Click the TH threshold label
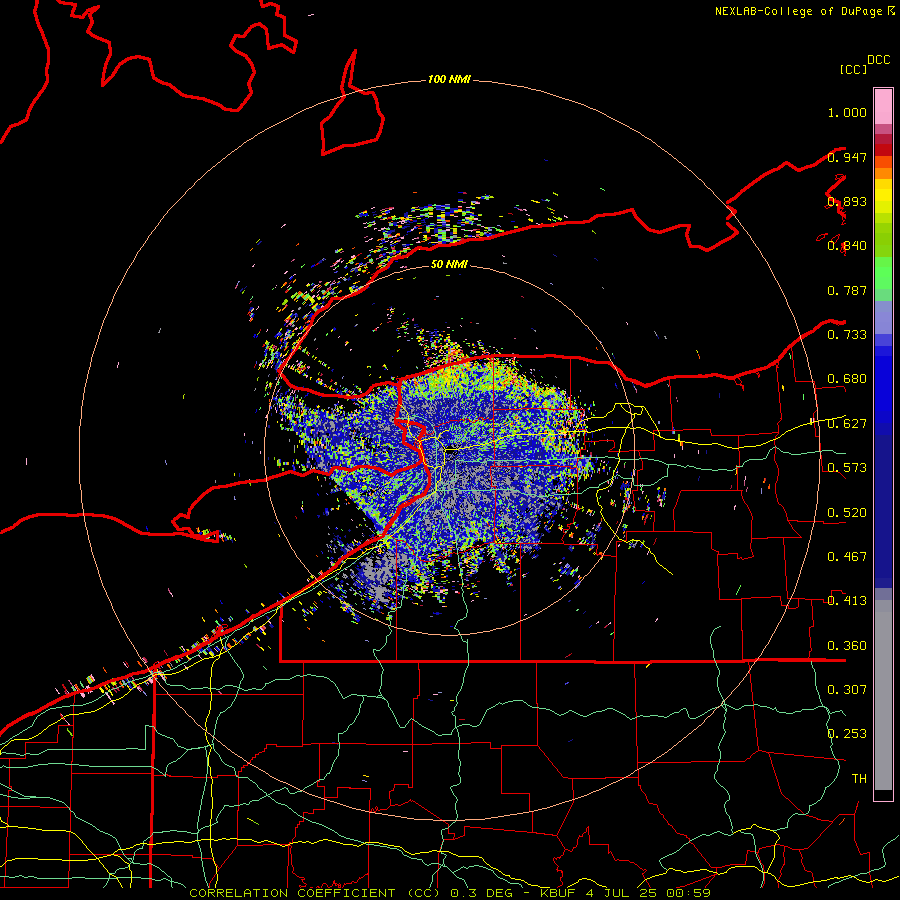The height and width of the screenshot is (900, 900). click(x=859, y=779)
